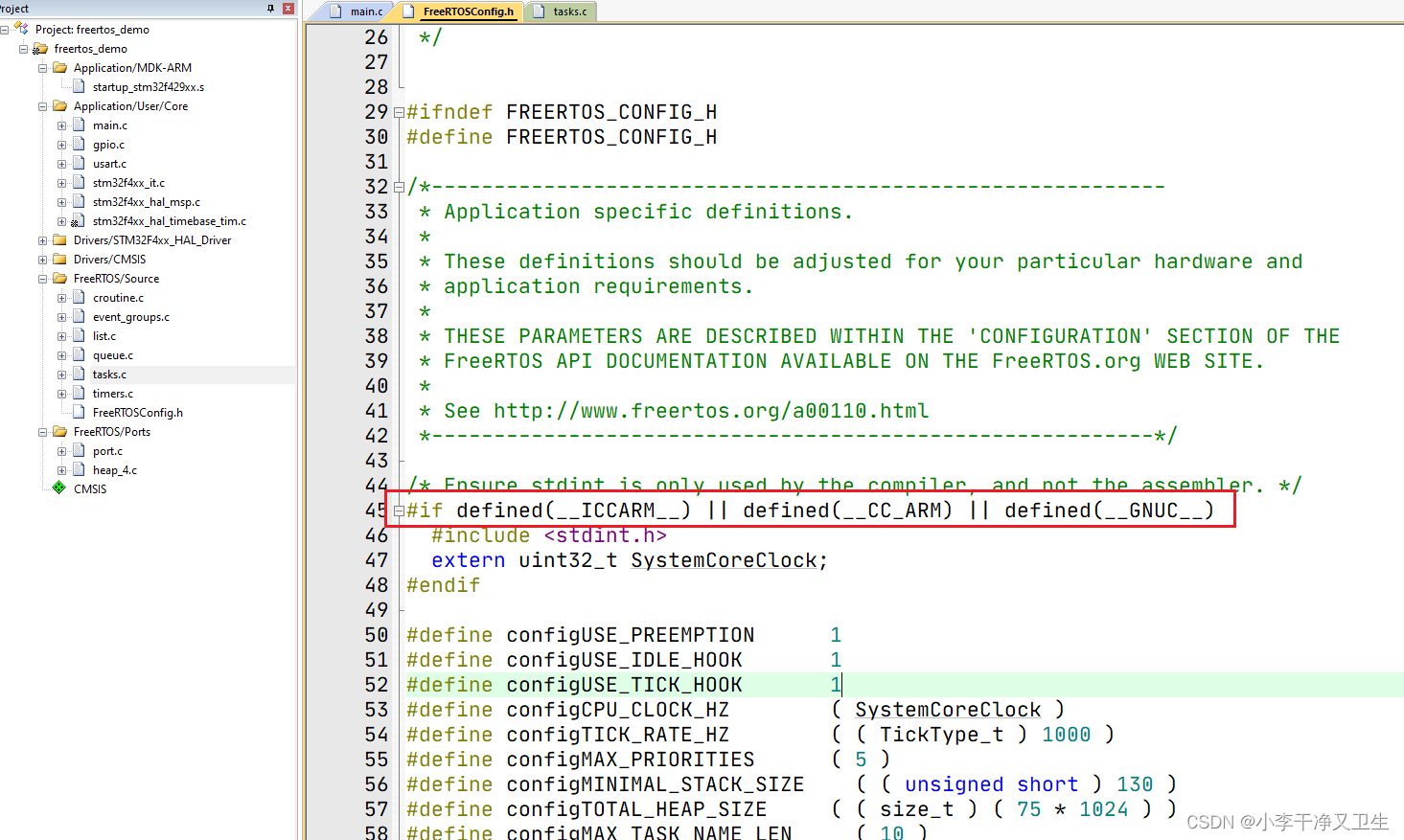Click the freertos_demo target icon
The image size is (1404, 840).
pyautogui.click(x=40, y=49)
